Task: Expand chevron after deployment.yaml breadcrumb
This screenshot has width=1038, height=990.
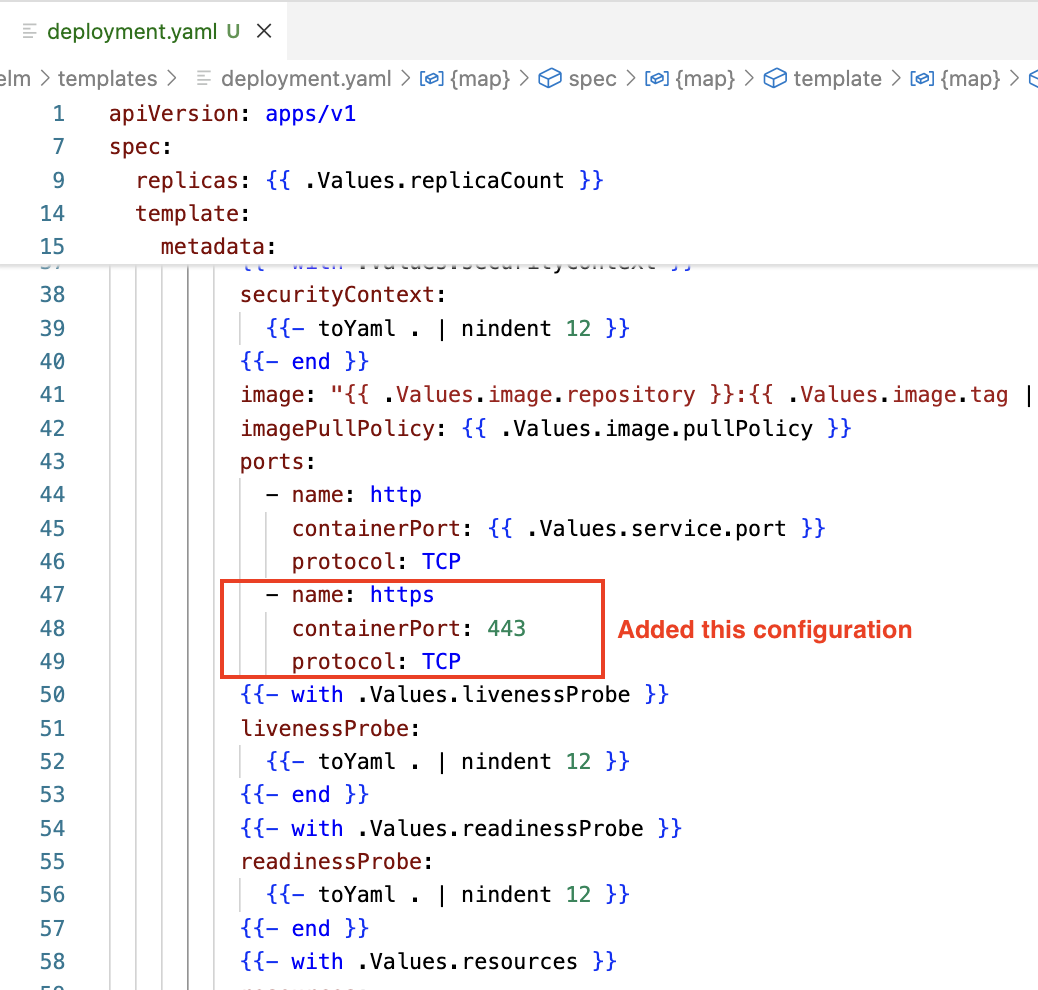Action: coord(405,79)
